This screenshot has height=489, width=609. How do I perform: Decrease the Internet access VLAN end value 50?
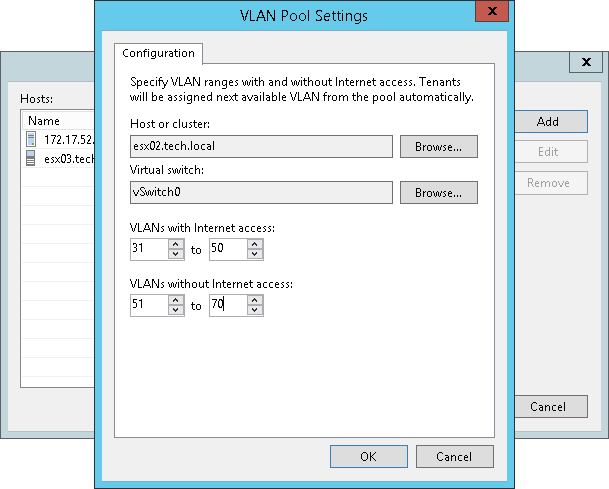(x=255, y=254)
